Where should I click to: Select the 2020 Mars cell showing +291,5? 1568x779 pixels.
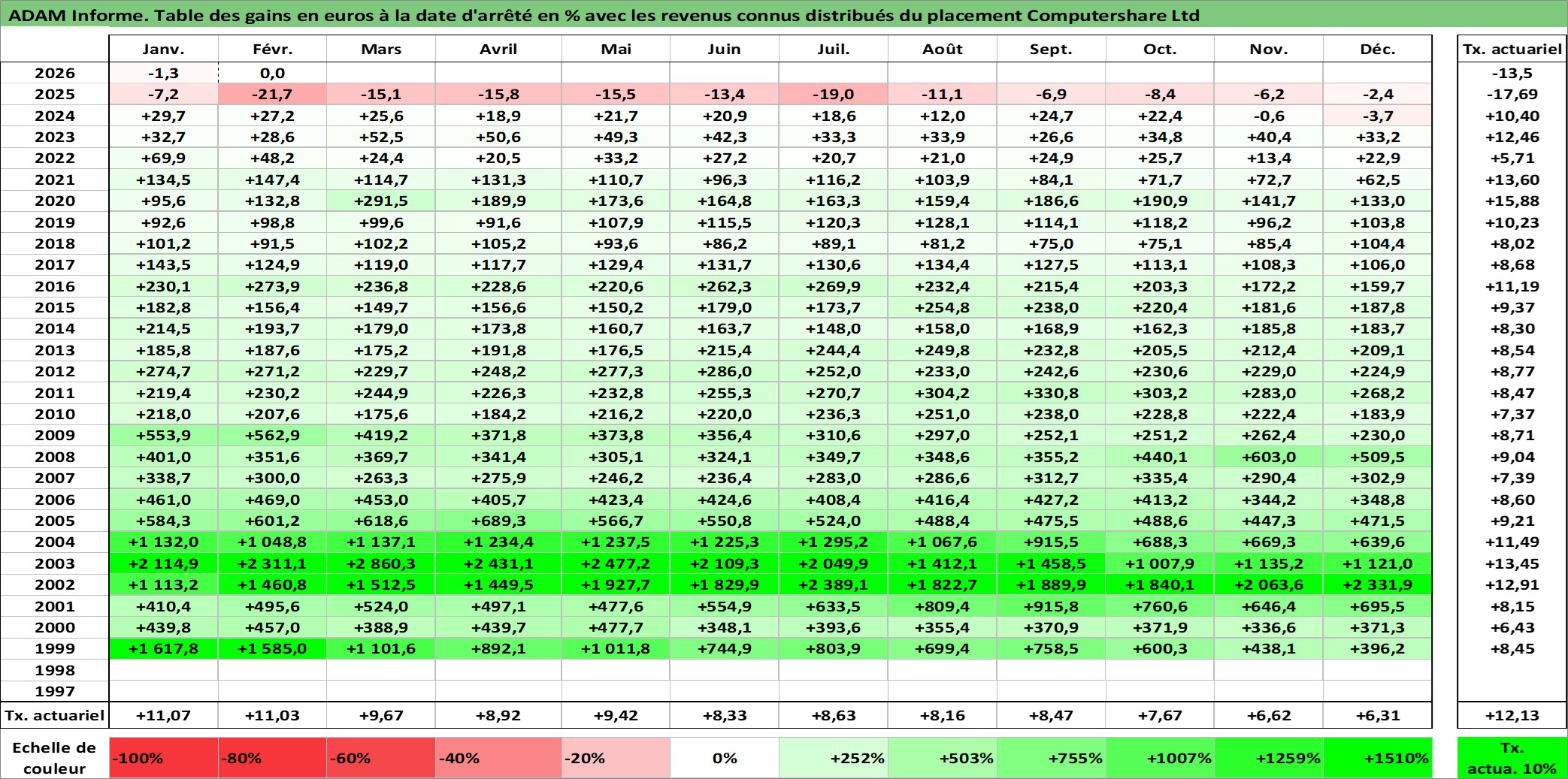pos(381,201)
